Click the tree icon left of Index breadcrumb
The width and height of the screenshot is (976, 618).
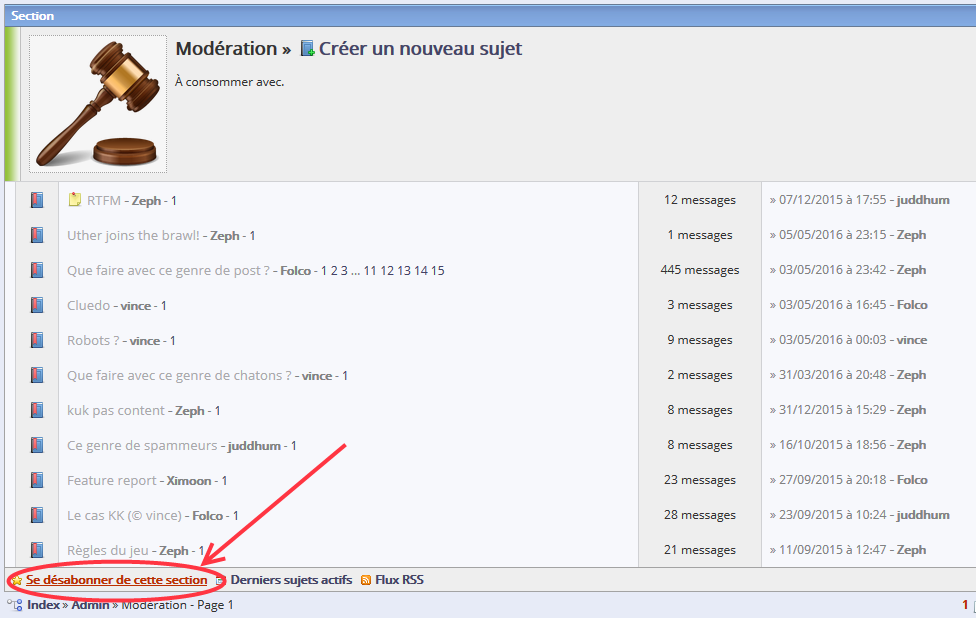tap(15, 605)
